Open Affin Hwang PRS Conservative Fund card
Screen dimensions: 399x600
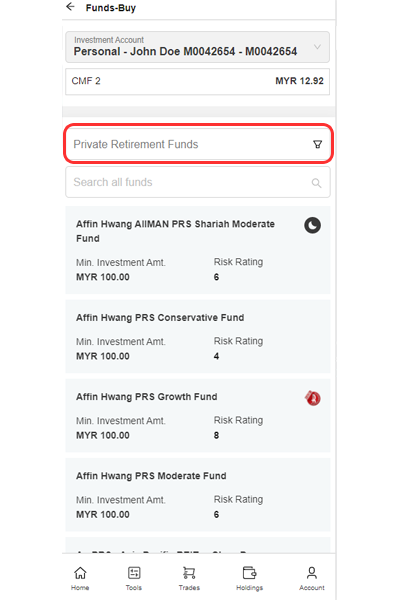(198, 336)
